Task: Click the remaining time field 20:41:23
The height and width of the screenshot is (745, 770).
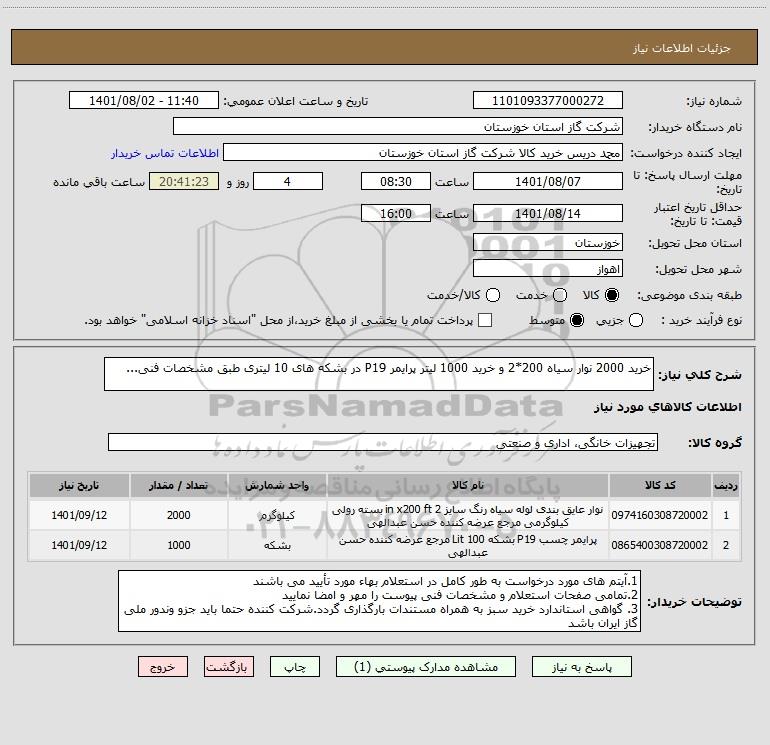Action: click(184, 181)
